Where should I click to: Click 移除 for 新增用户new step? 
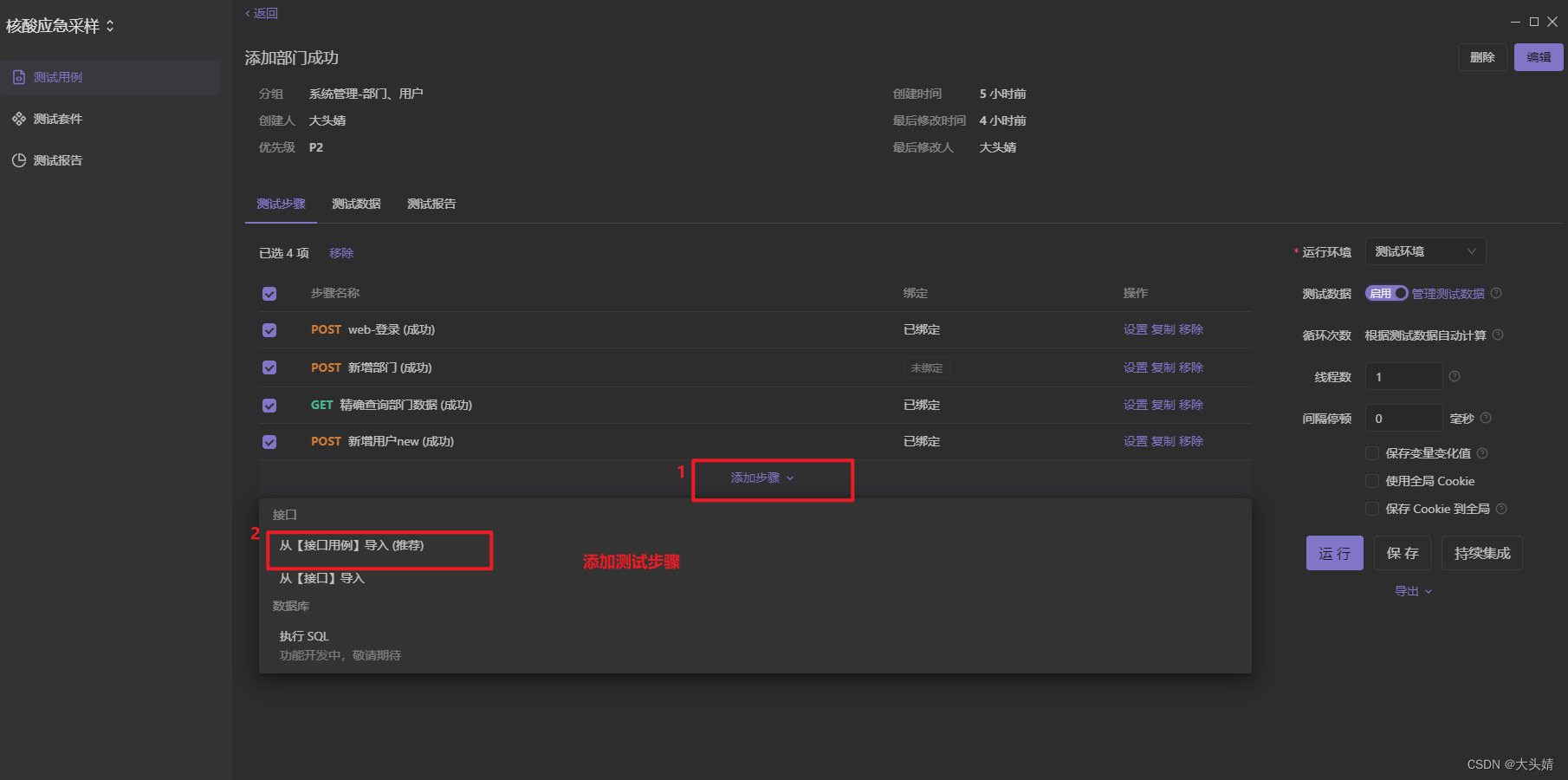pos(1191,441)
